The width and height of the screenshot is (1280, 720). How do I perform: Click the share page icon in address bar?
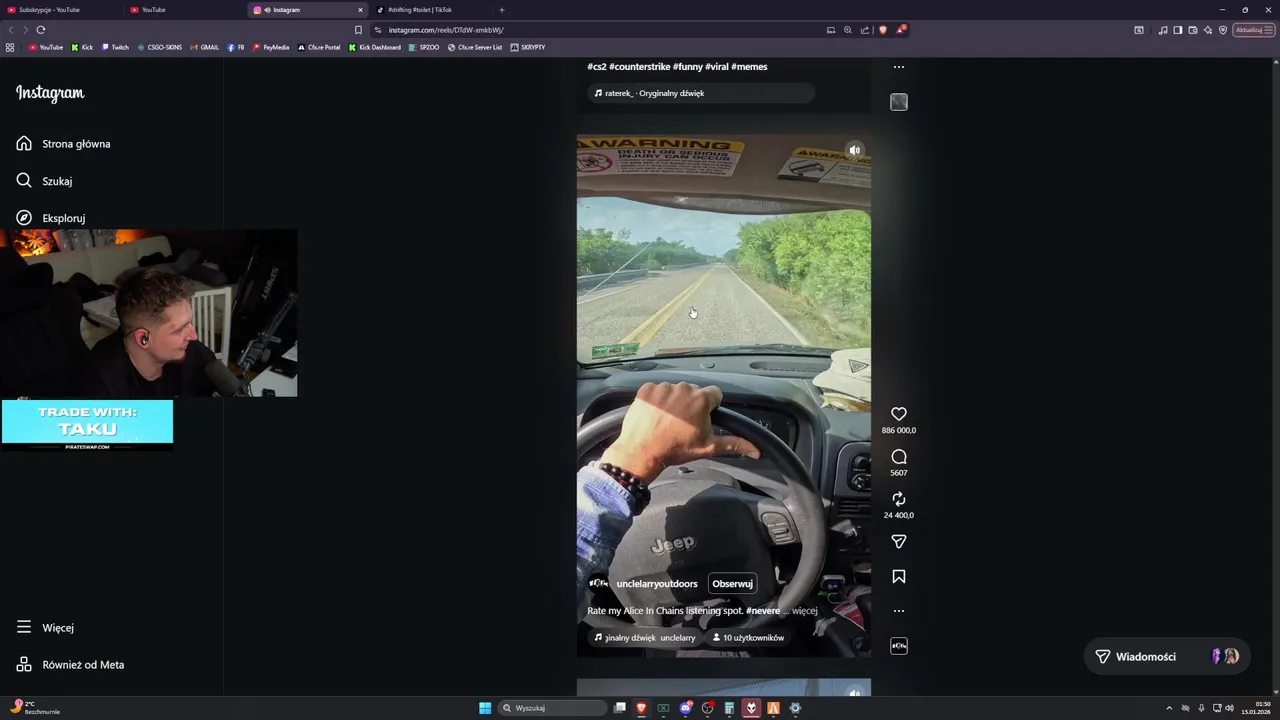tap(865, 30)
